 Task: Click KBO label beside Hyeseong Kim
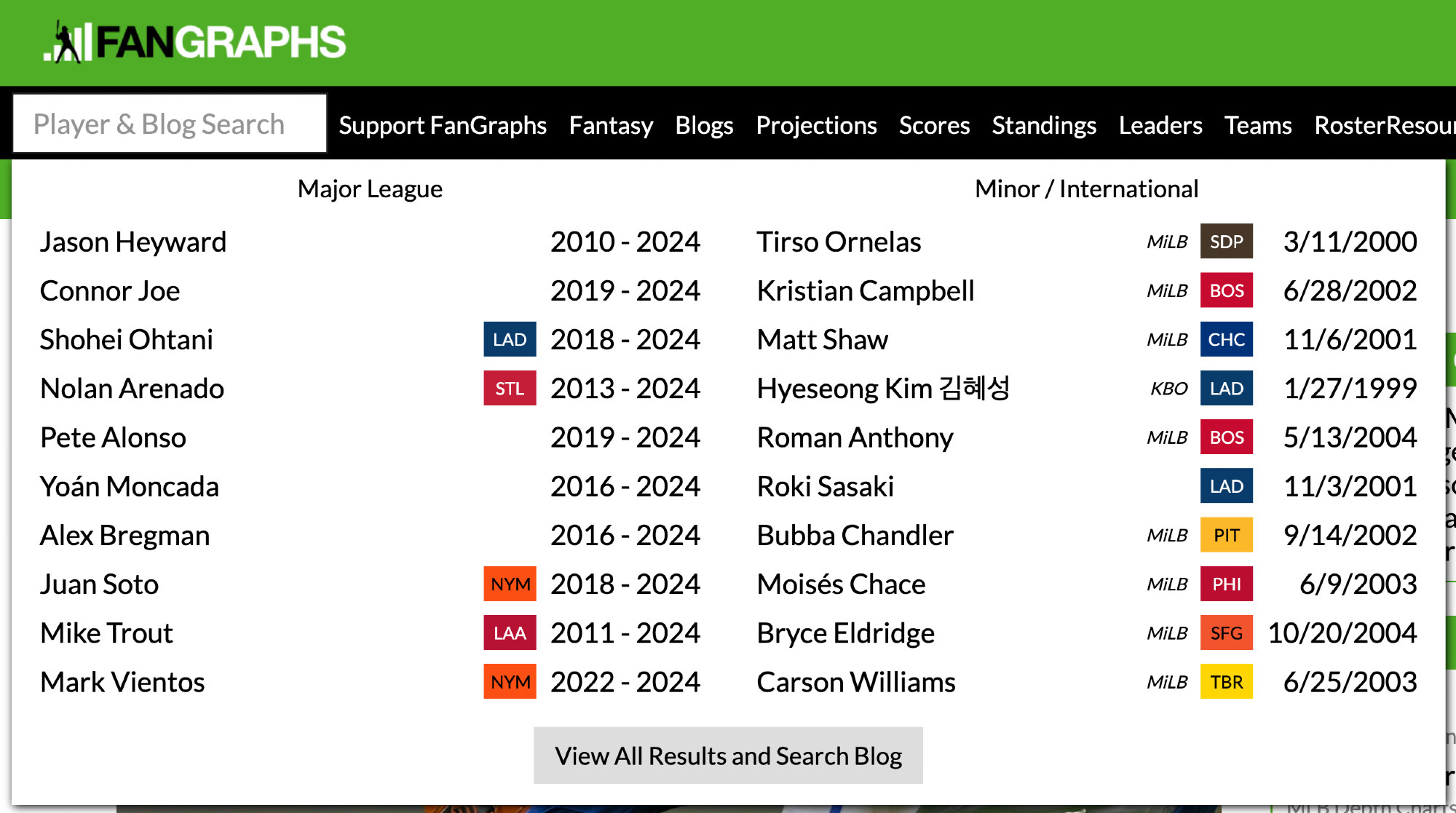coord(1169,389)
